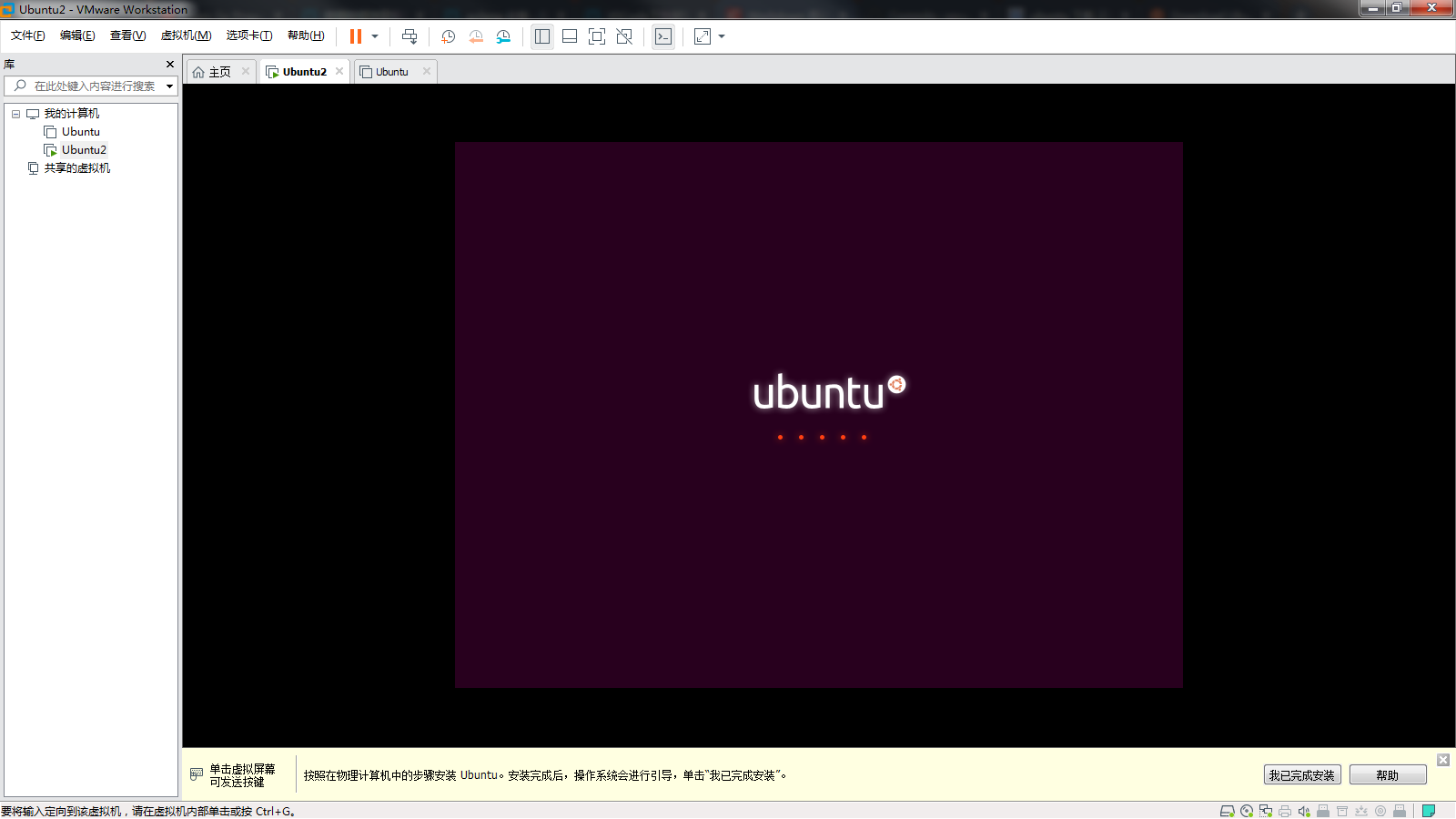Select Ubuntu2 in the library tree

pos(84,150)
